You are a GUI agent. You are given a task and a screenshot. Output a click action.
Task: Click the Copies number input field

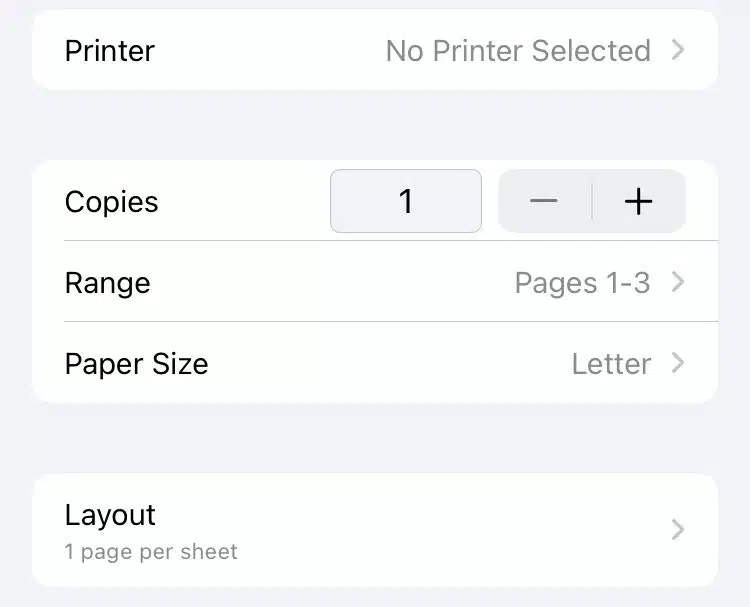[x=406, y=201]
